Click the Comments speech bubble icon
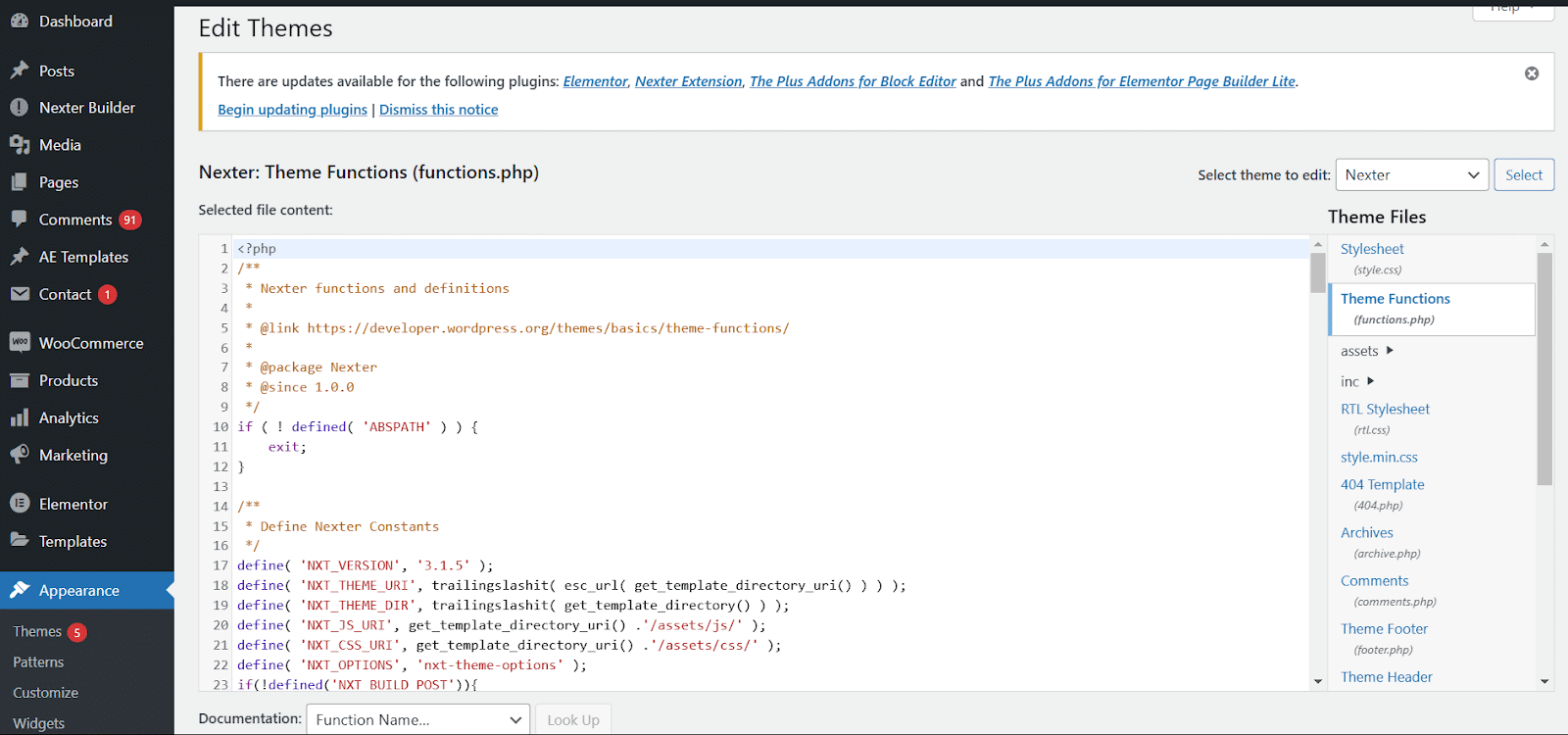The width and height of the screenshot is (1568, 735). point(20,220)
